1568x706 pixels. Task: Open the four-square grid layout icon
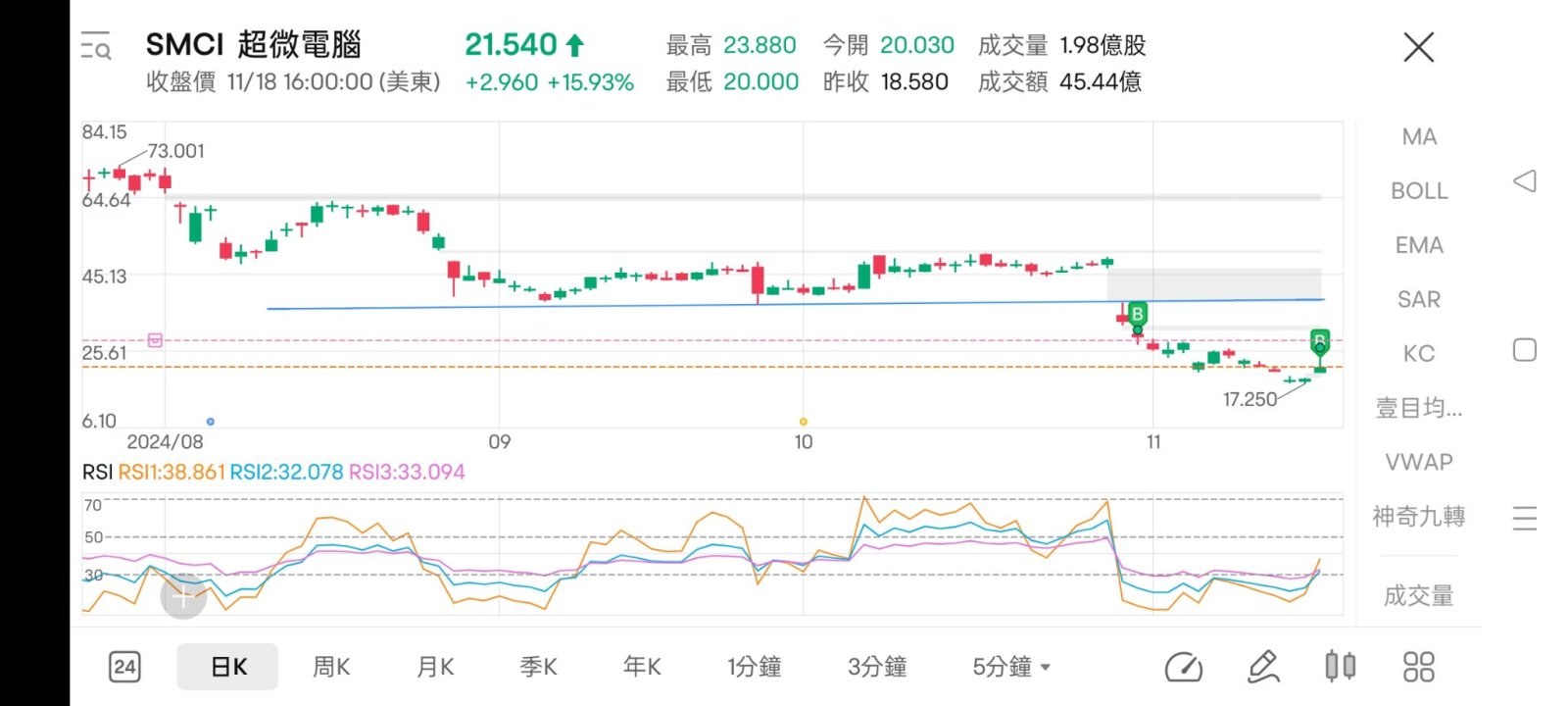click(x=1418, y=668)
